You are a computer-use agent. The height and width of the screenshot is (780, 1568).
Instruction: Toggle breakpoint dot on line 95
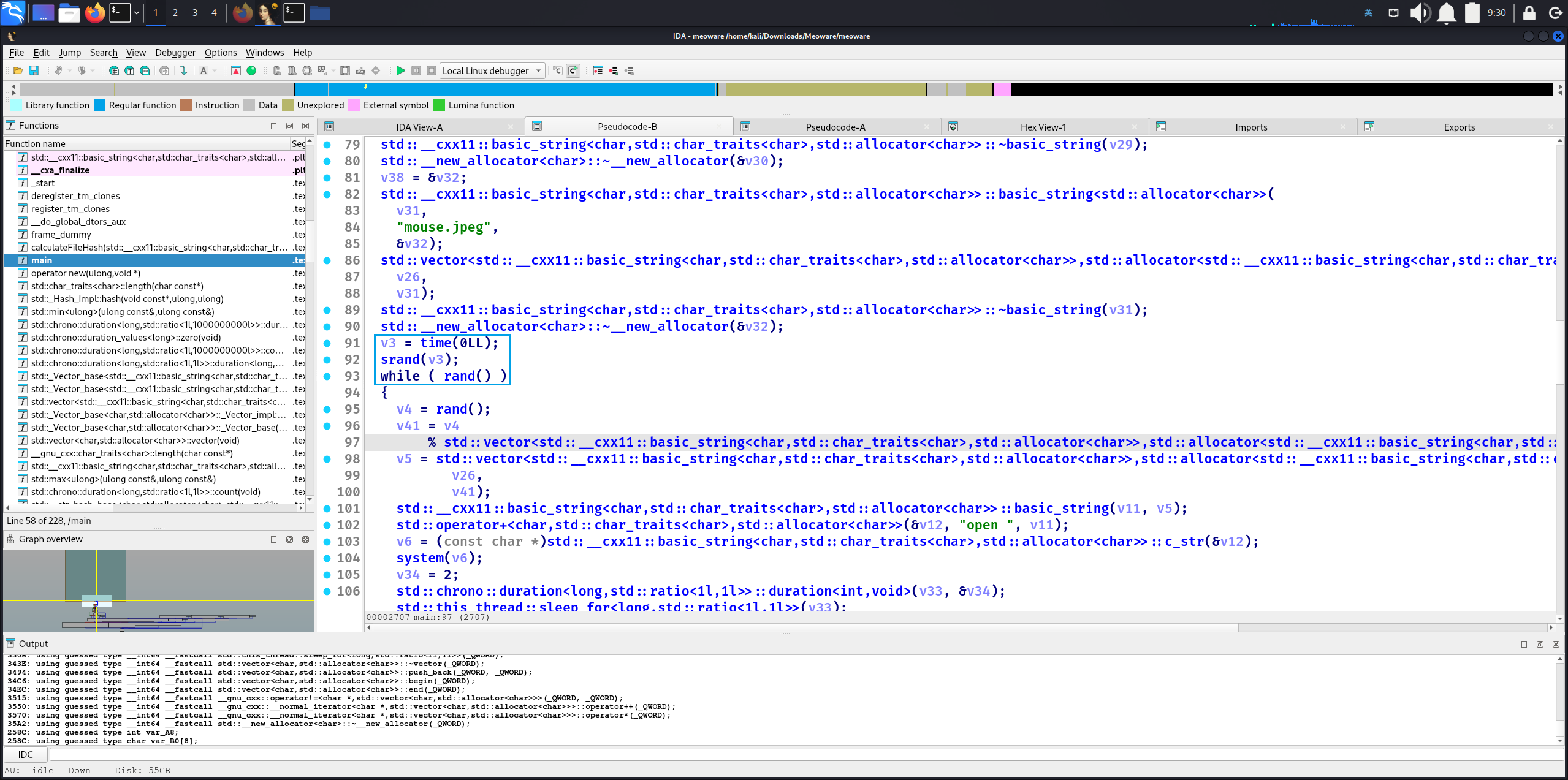[x=327, y=409]
